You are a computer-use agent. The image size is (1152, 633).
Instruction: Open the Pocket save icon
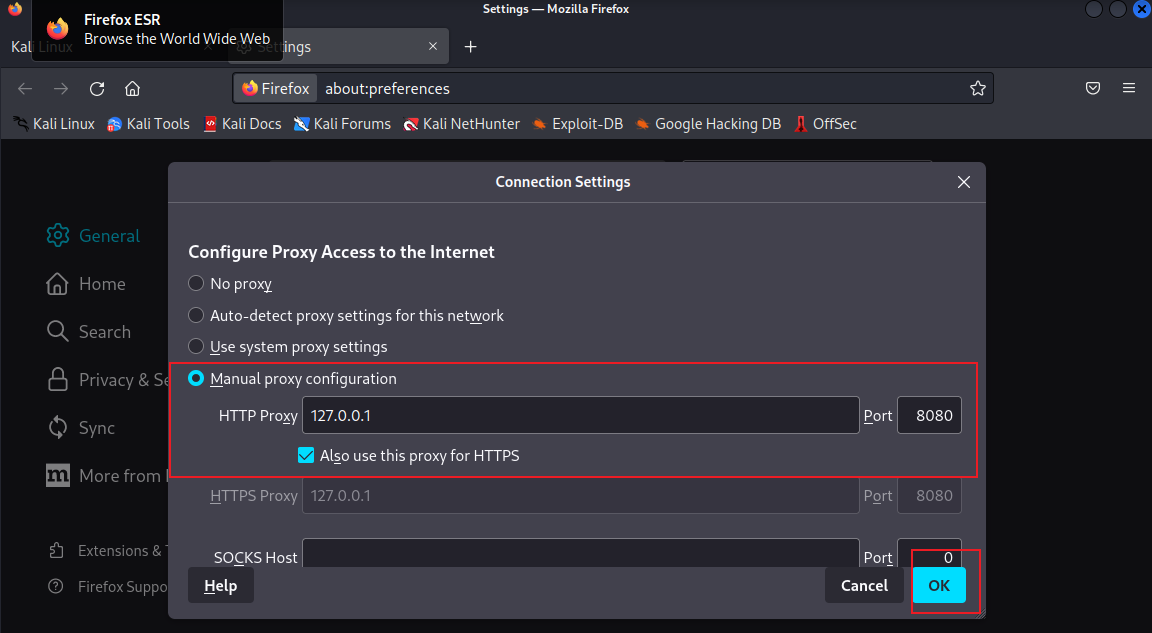click(x=1093, y=88)
